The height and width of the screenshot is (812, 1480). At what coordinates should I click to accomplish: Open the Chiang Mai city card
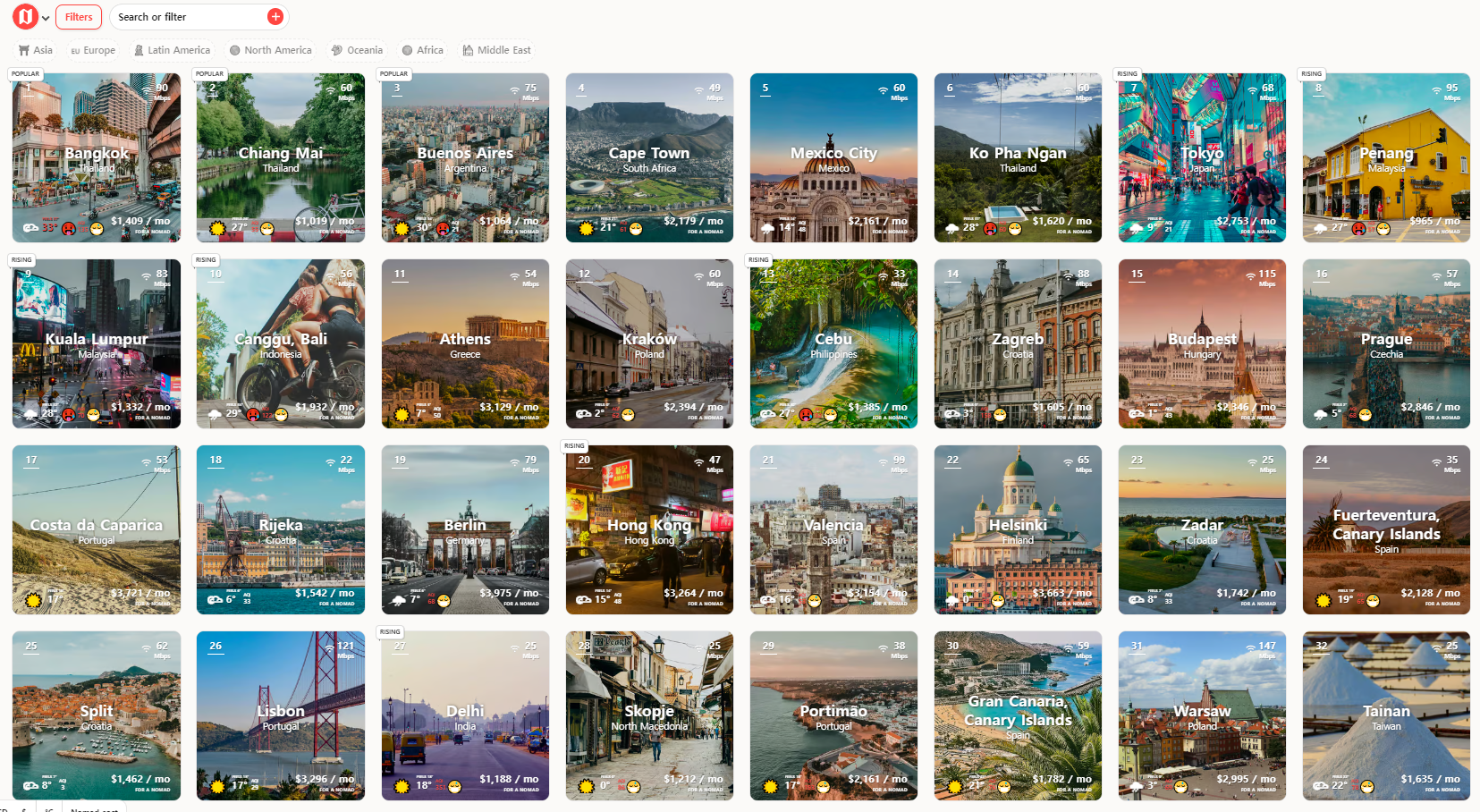[x=281, y=157]
